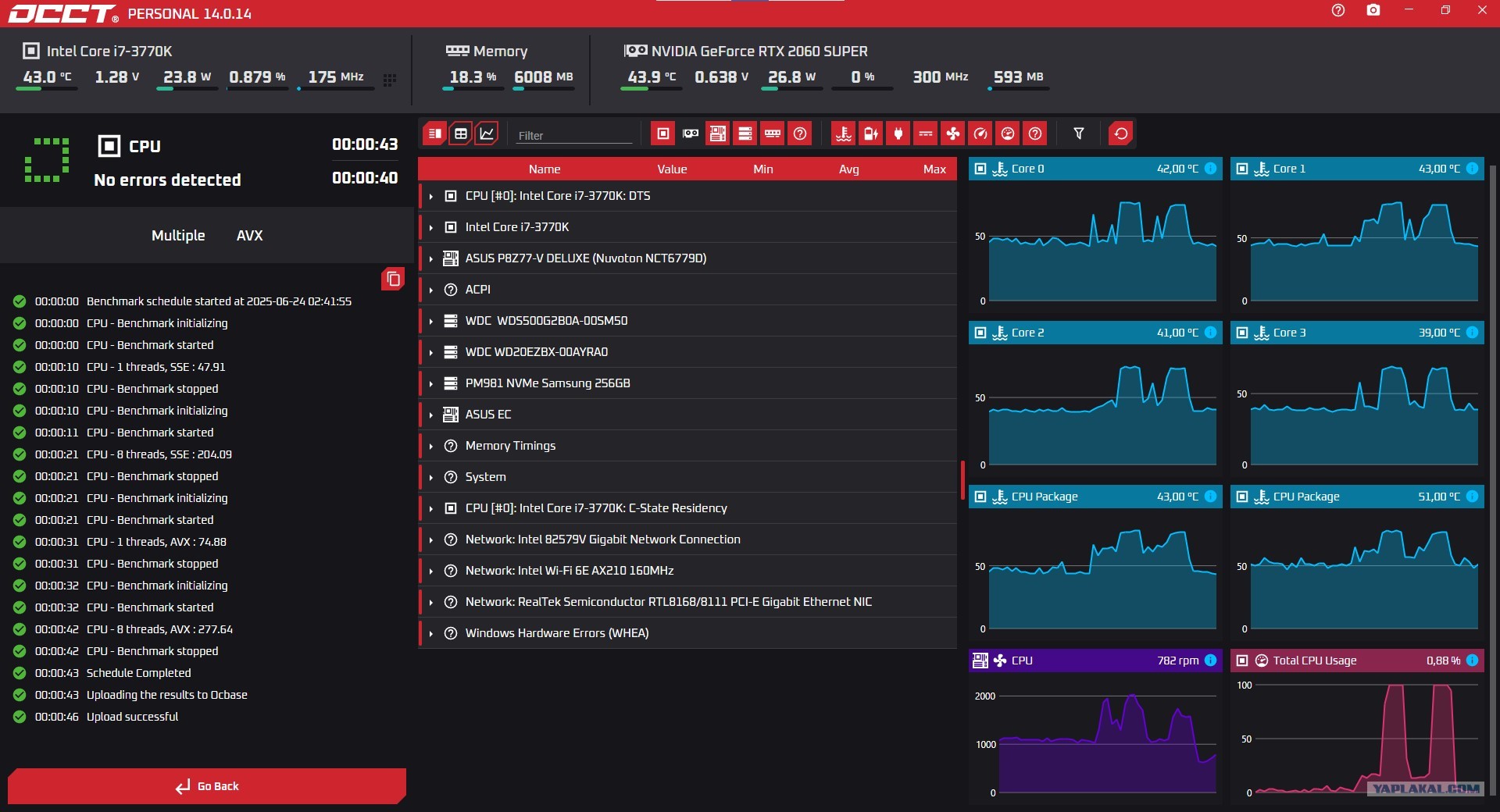
Task: Expand the PM981 NVMe Samsung 256GB group
Action: (x=430, y=383)
